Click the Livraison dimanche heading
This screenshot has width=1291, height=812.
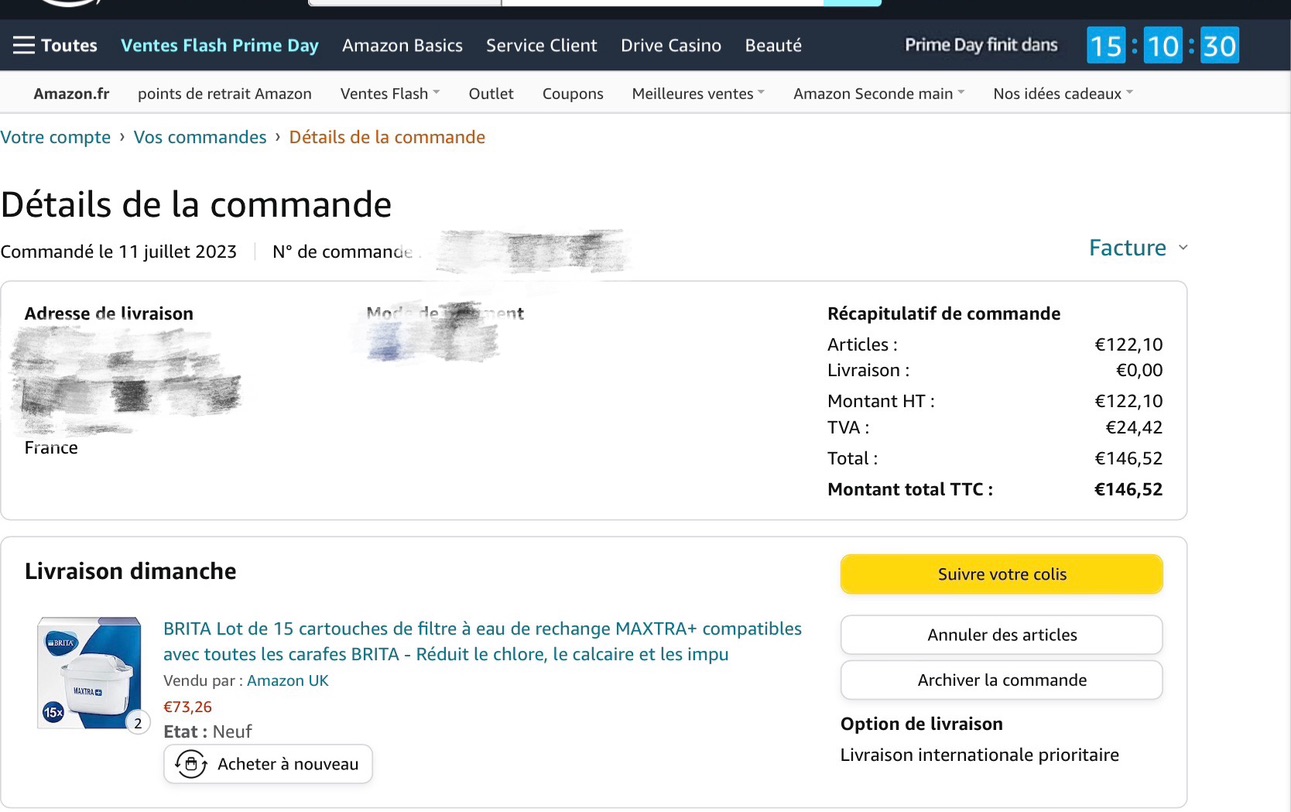(130, 571)
